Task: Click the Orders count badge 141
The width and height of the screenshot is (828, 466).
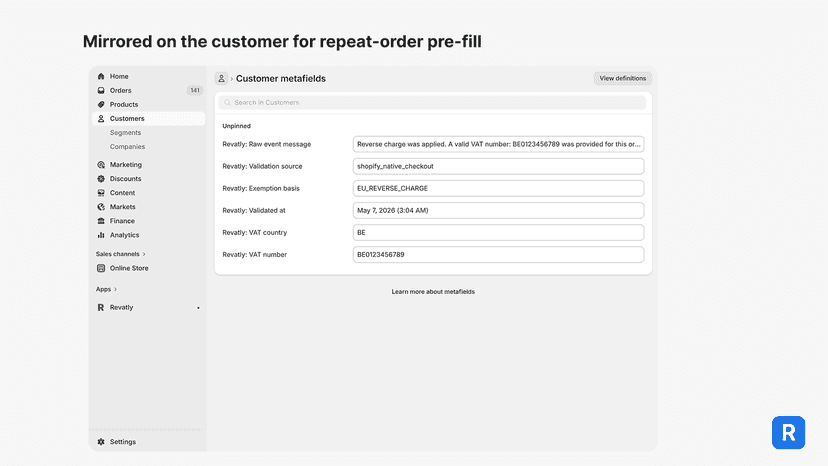Action: [195, 90]
